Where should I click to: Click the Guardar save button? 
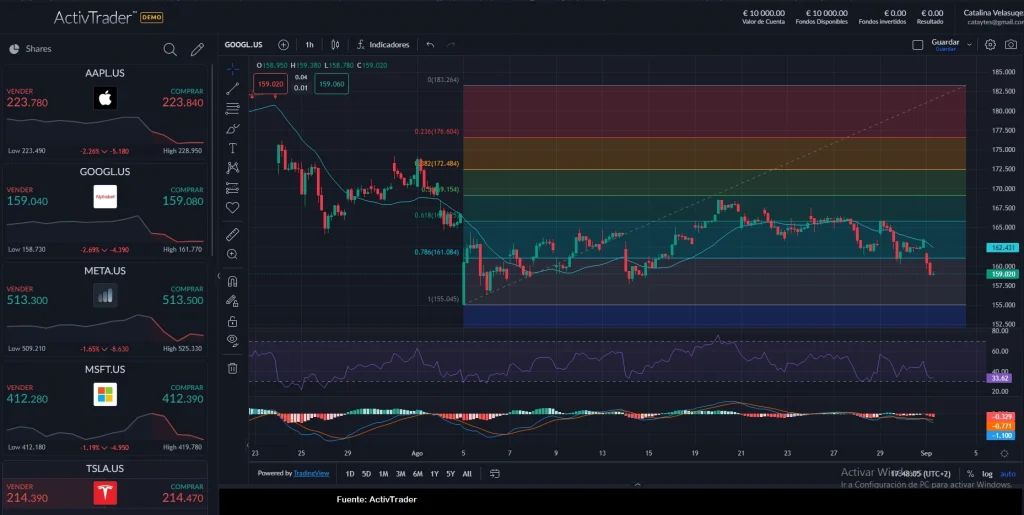(x=945, y=45)
